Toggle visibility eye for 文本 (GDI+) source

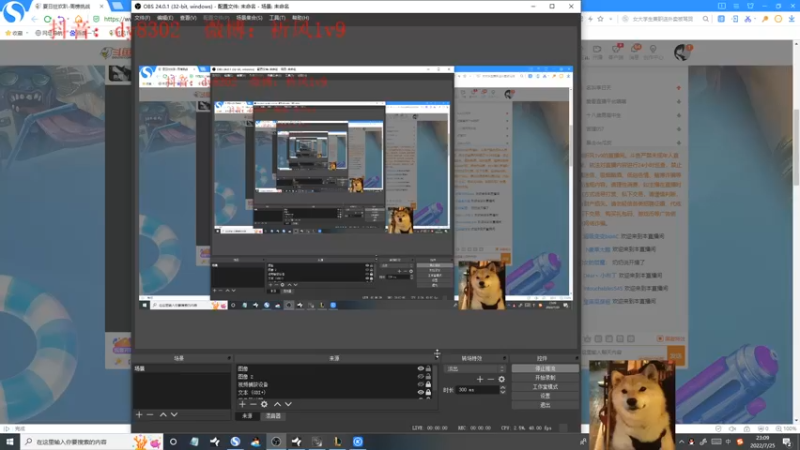pos(421,392)
